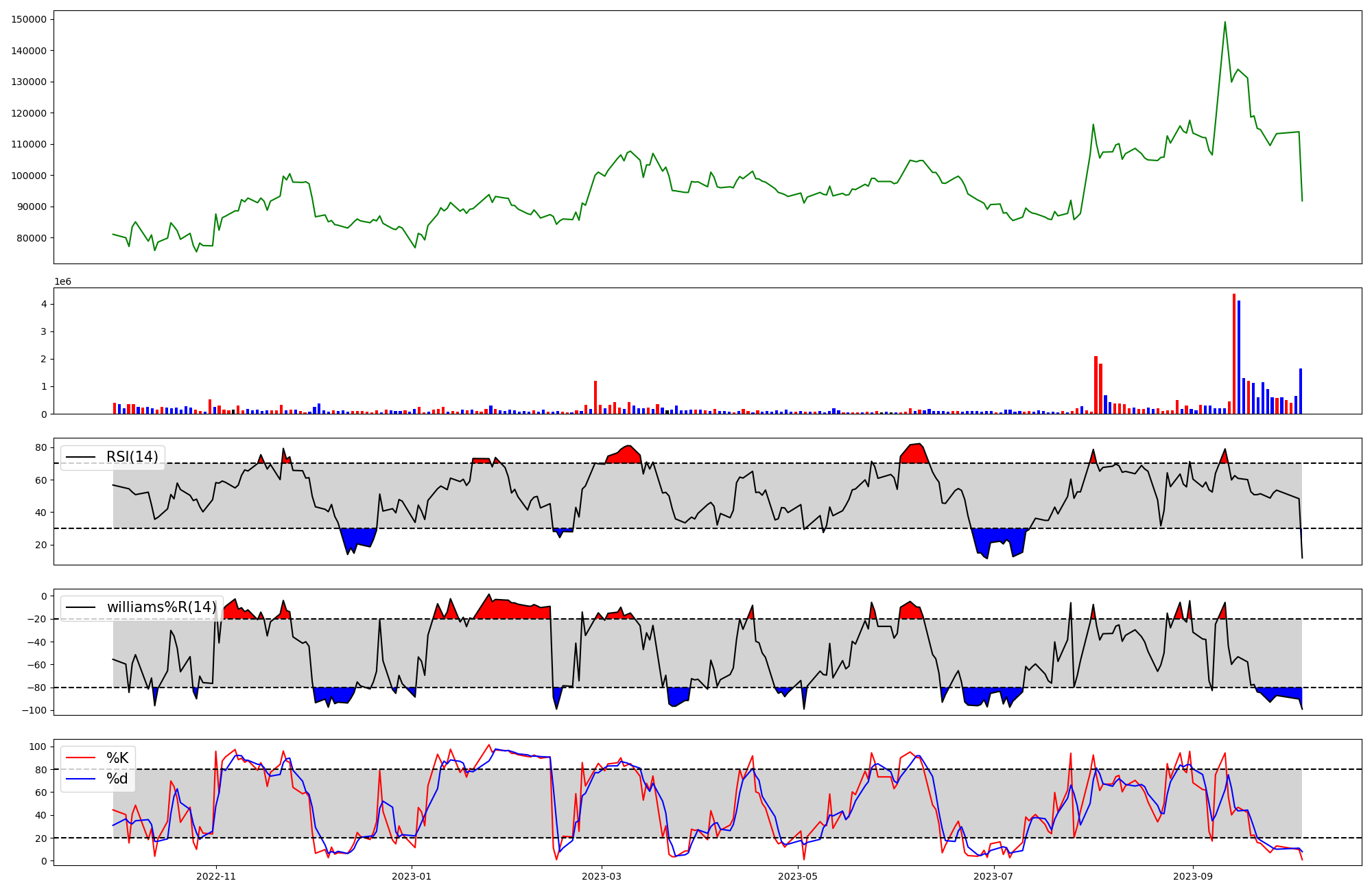Select the %K legend entry
Image resolution: width=1372 pixels, height=892 pixels.
click(x=117, y=758)
